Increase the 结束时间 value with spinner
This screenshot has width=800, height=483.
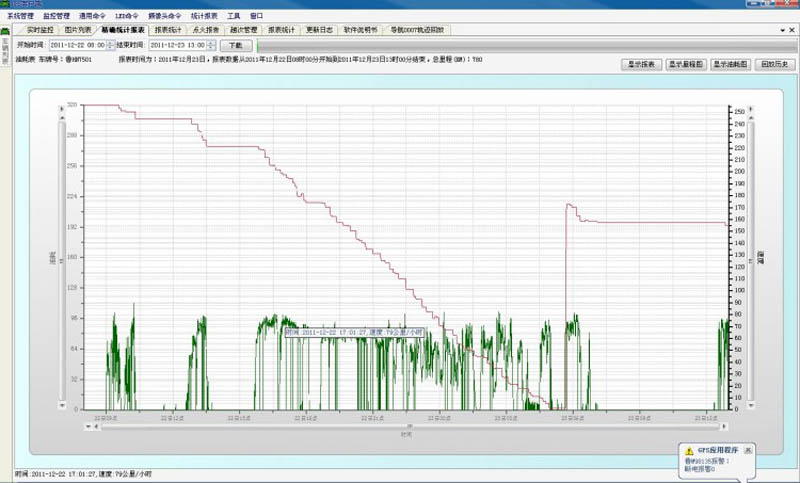211,43
